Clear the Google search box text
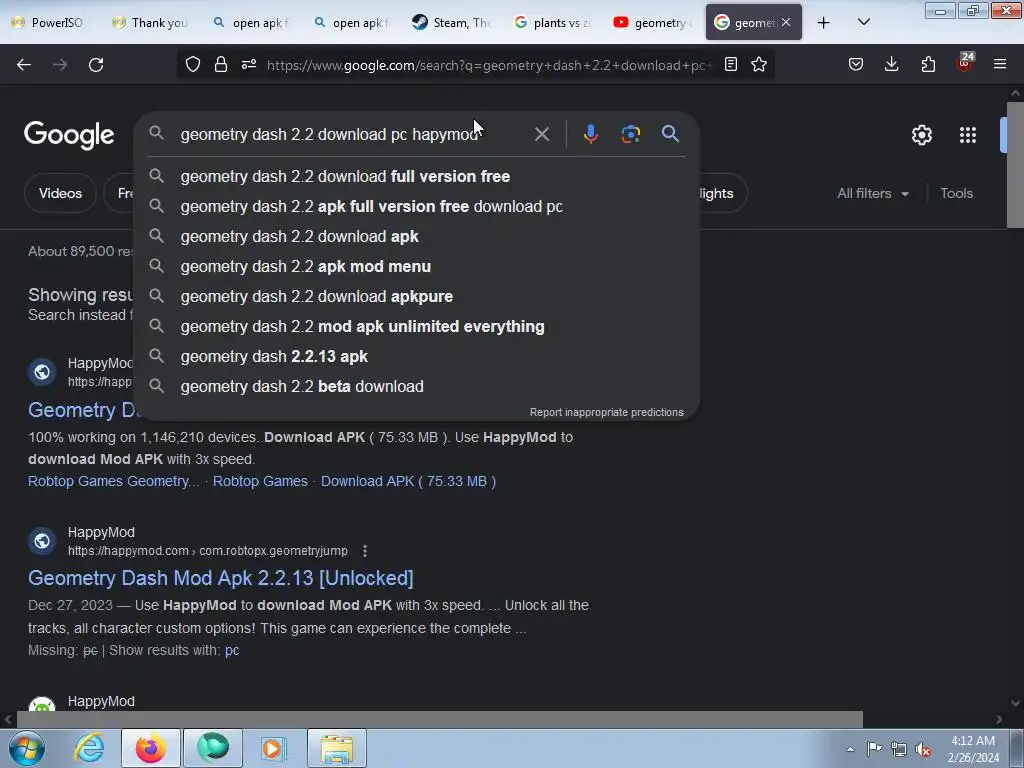The height and width of the screenshot is (768, 1024). (x=542, y=135)
